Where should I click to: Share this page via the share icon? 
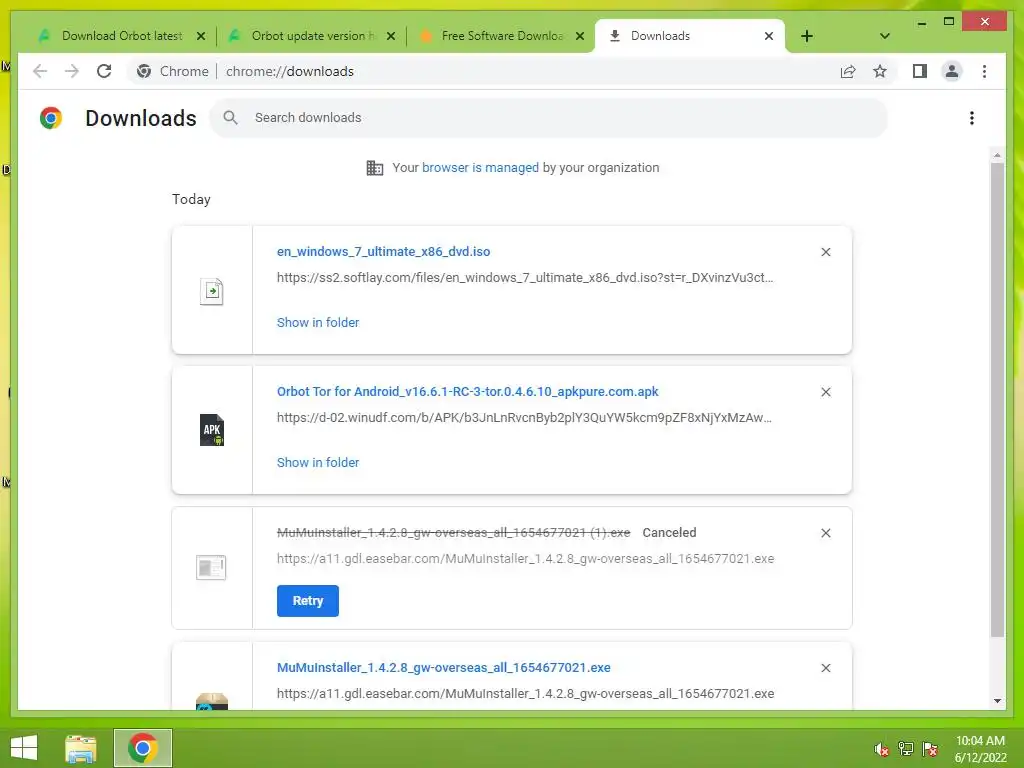point(848,71)
